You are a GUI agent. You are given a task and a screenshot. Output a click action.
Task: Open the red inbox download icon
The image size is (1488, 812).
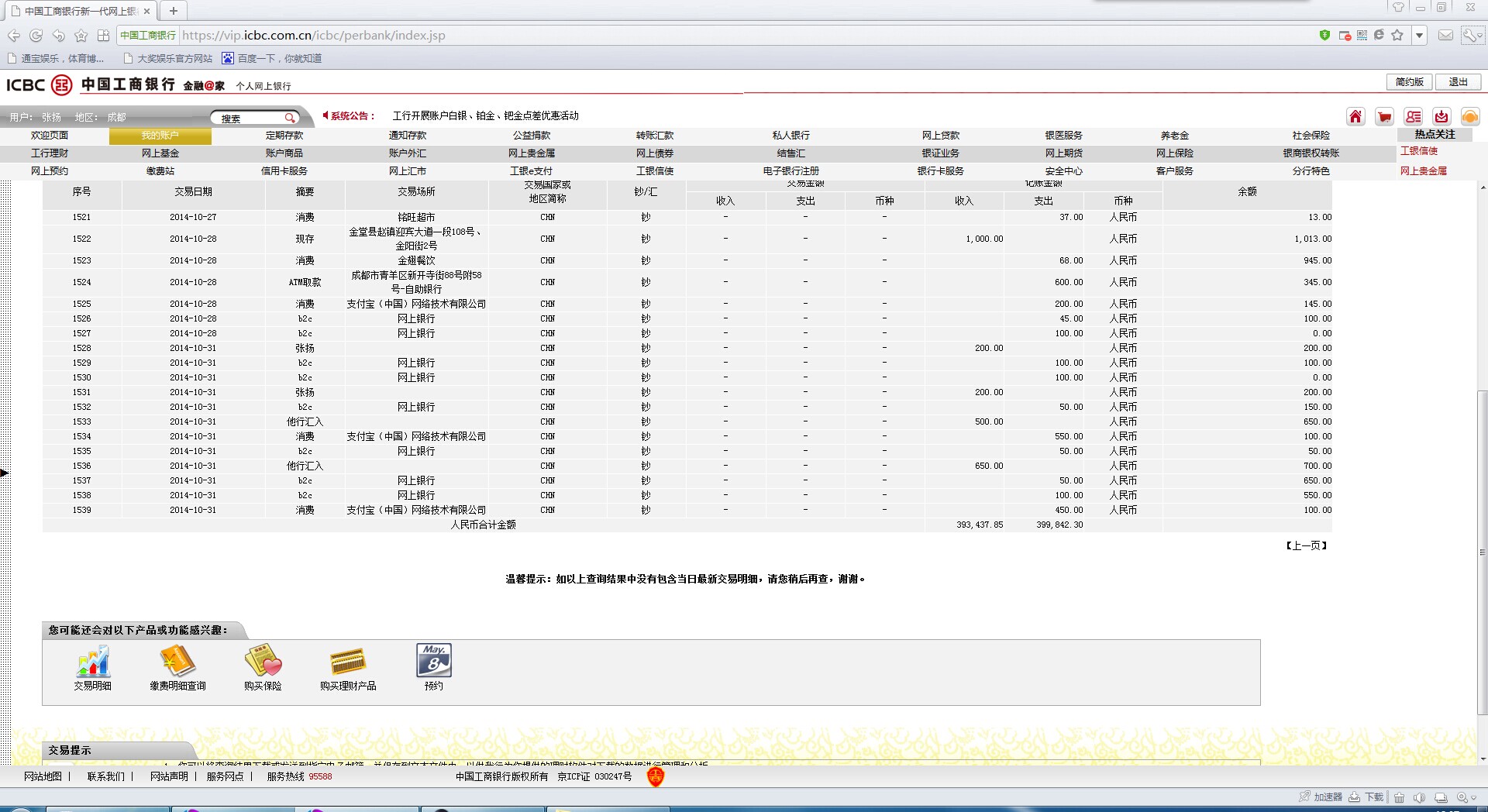pos(1441,117)
